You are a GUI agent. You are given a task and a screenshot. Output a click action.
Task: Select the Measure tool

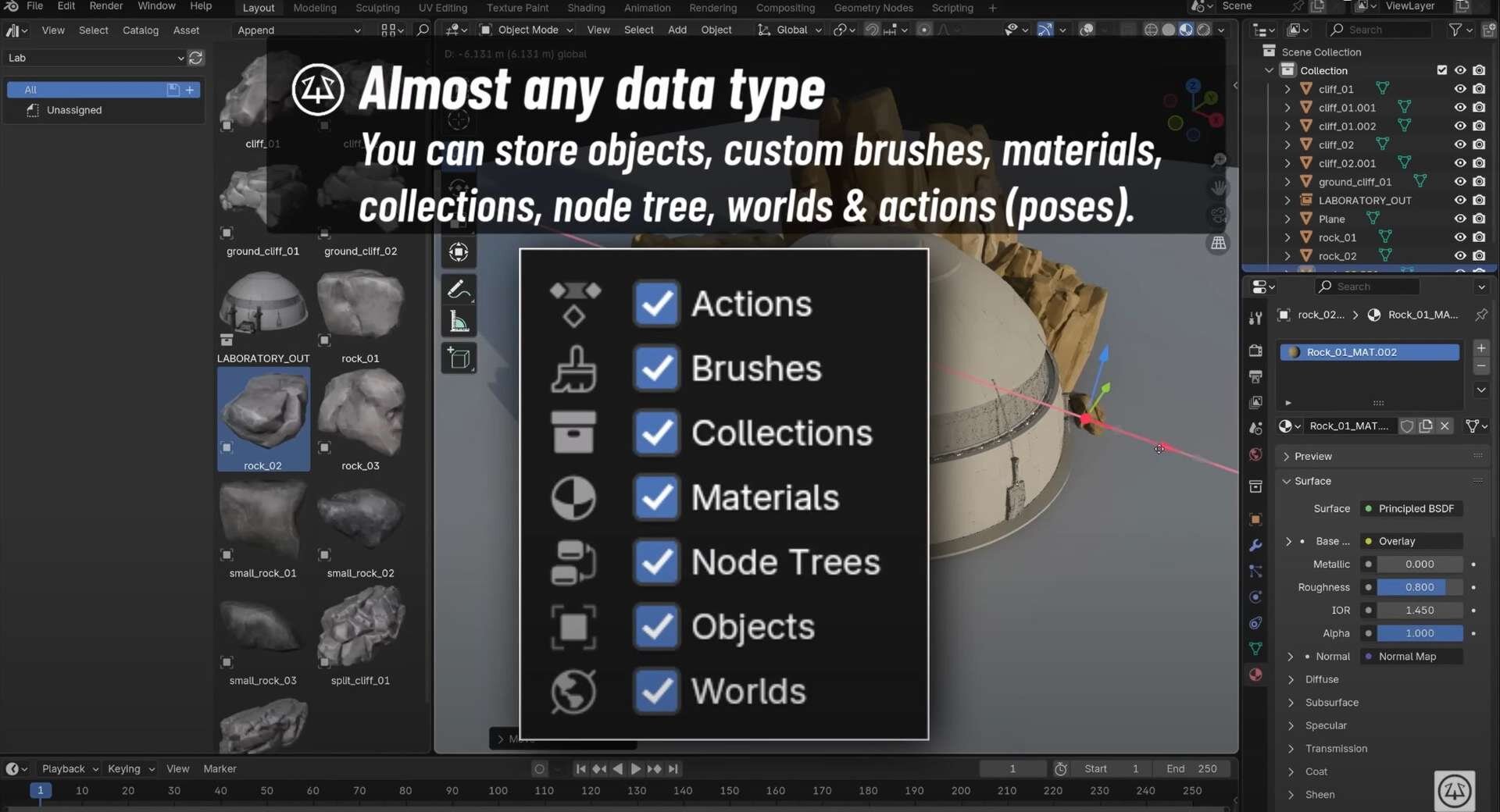tap(459, 322)
